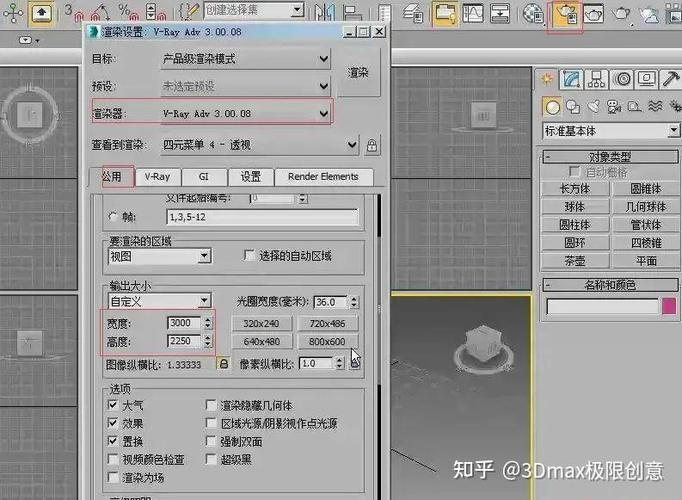682x500 pixels.
Task: Click the 渲染 render button
Action: pos(358,73)
